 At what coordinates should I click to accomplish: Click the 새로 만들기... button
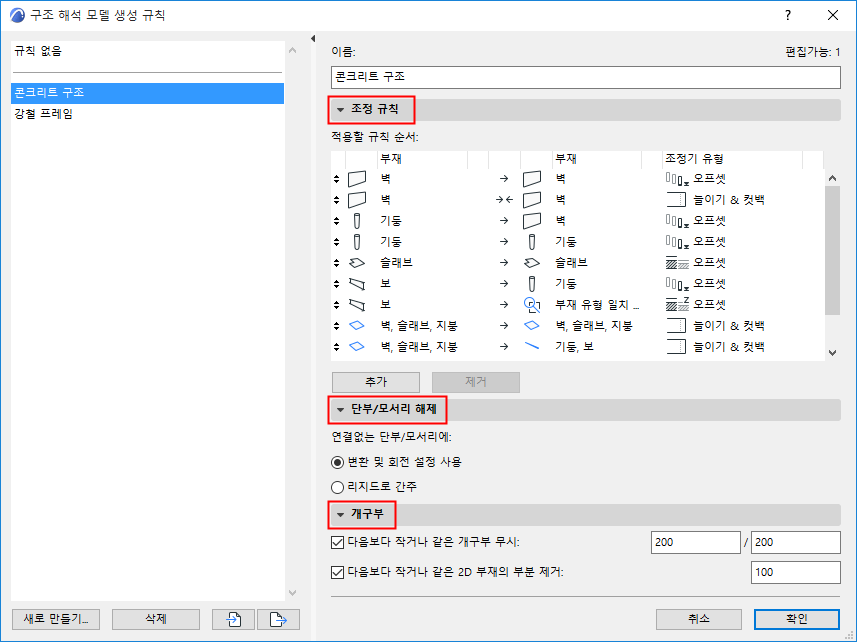56,619
